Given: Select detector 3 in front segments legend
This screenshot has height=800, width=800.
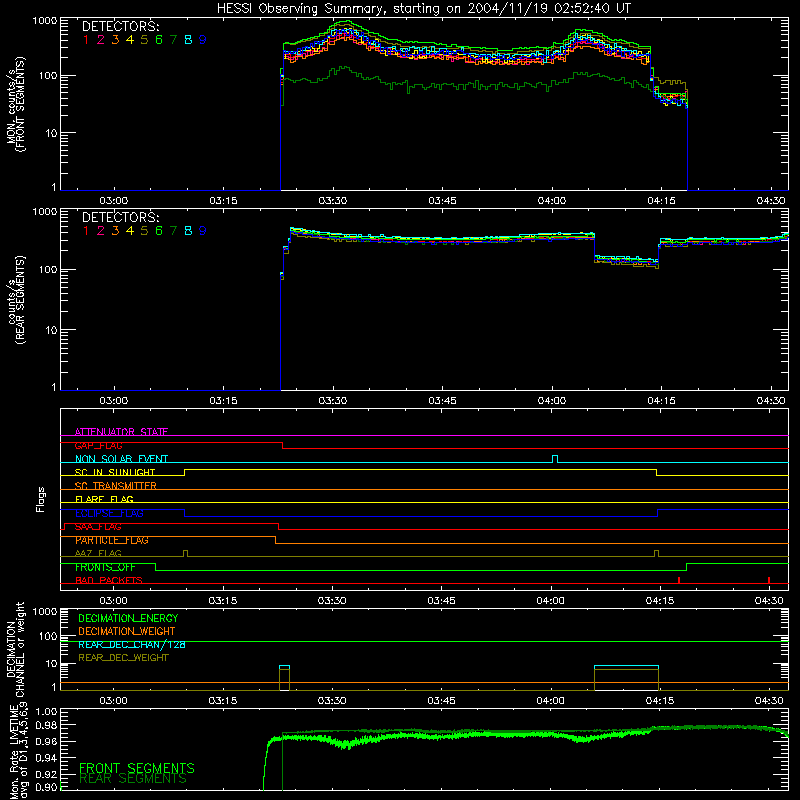Looking at the screenshot, I should coord(115,40).
